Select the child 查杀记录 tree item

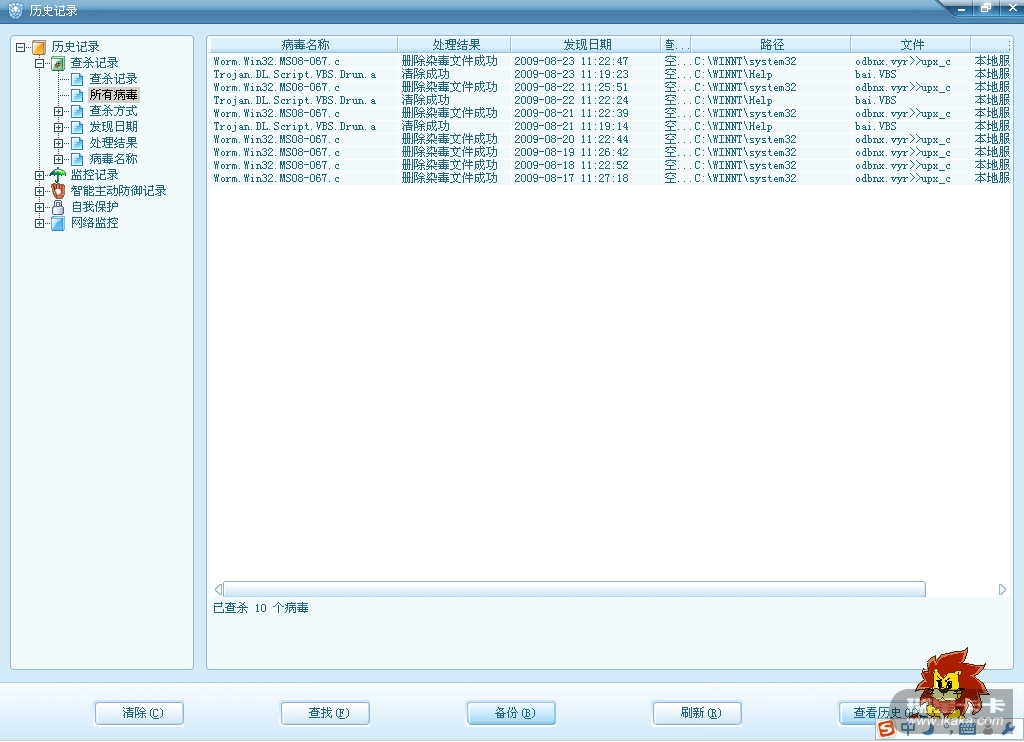[x=114, y=79]
